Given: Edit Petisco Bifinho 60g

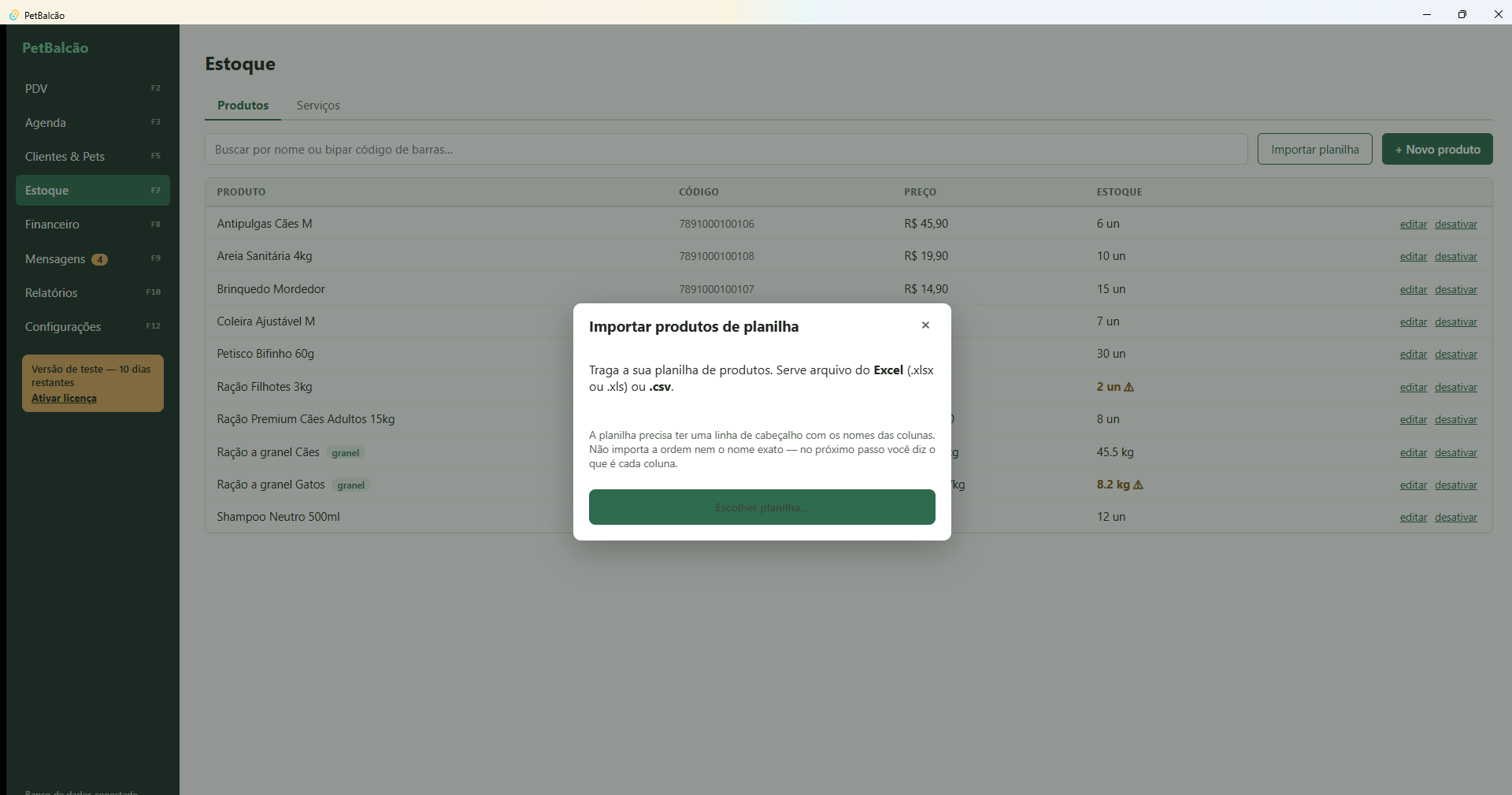Looking at the screenshot, I should point(1414,355).
